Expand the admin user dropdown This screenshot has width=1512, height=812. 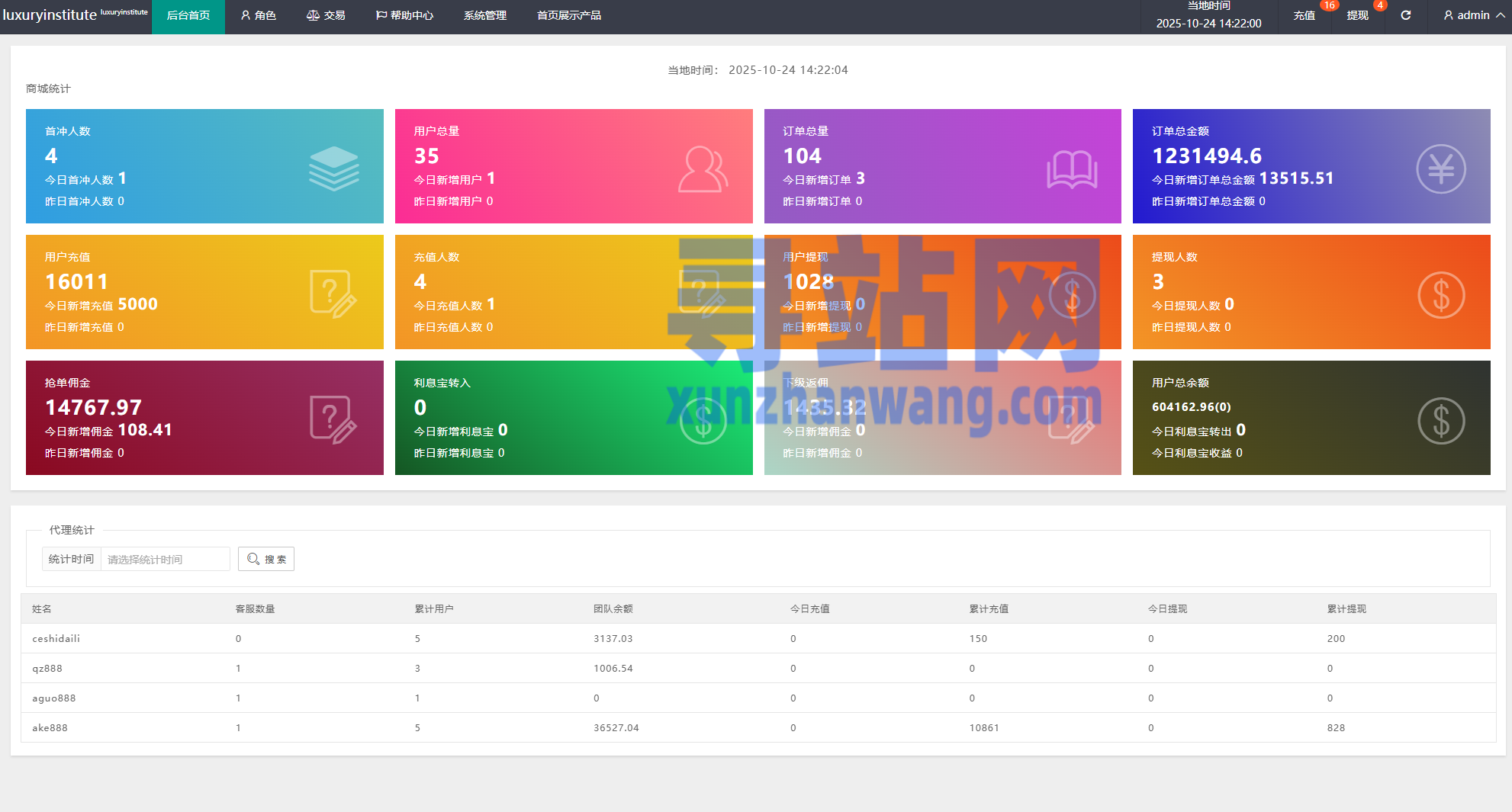pyautogui.click(x=1474, y=15)
